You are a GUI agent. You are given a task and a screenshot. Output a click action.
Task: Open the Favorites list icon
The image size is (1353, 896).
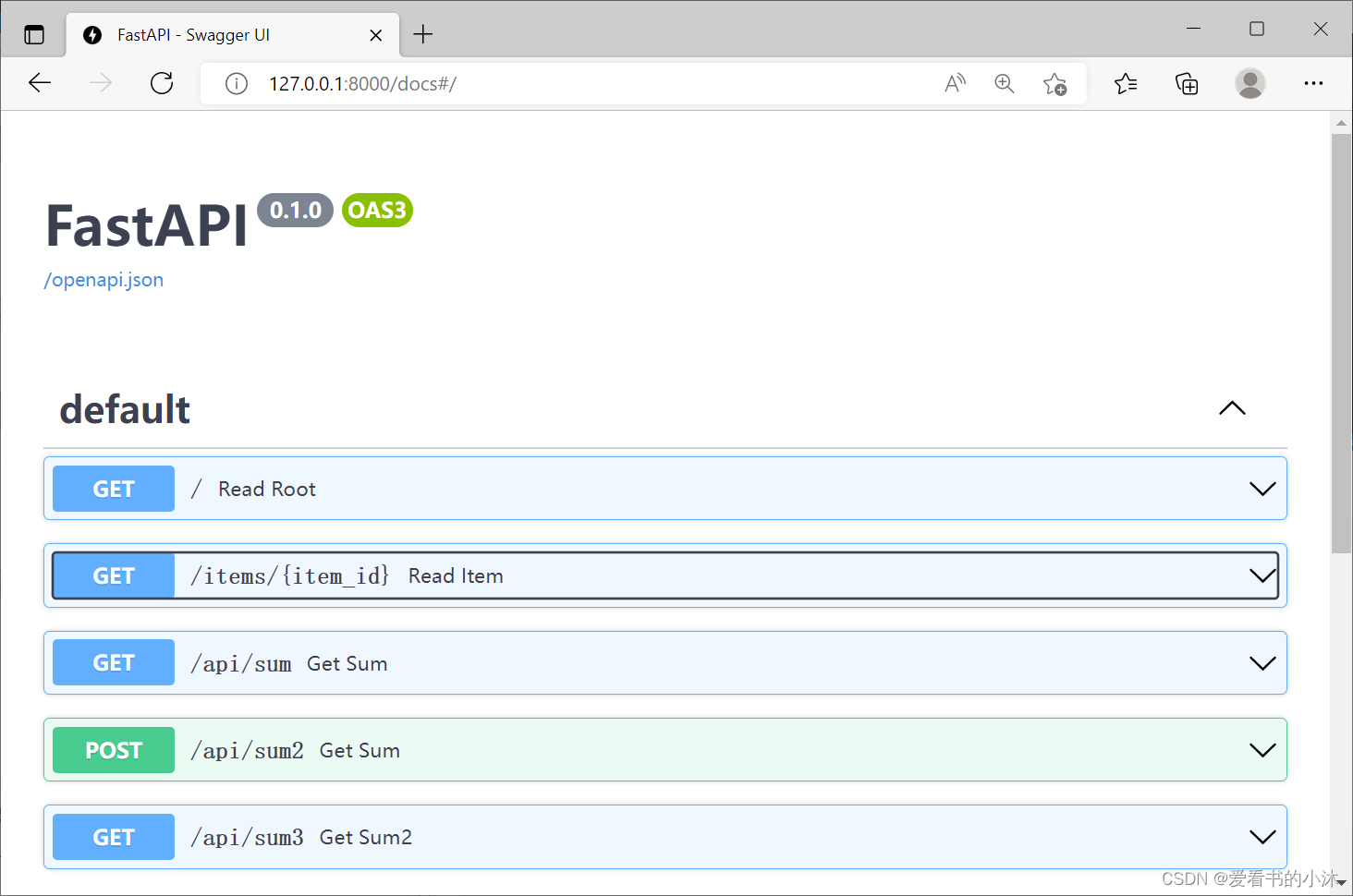click(x=1126, y=84)
